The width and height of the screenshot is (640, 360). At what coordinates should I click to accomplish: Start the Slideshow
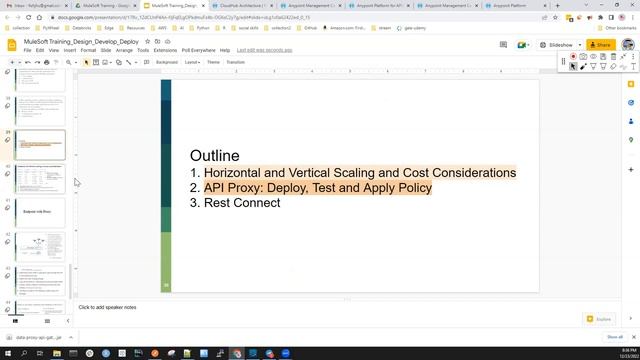click(x=556, y=45)
